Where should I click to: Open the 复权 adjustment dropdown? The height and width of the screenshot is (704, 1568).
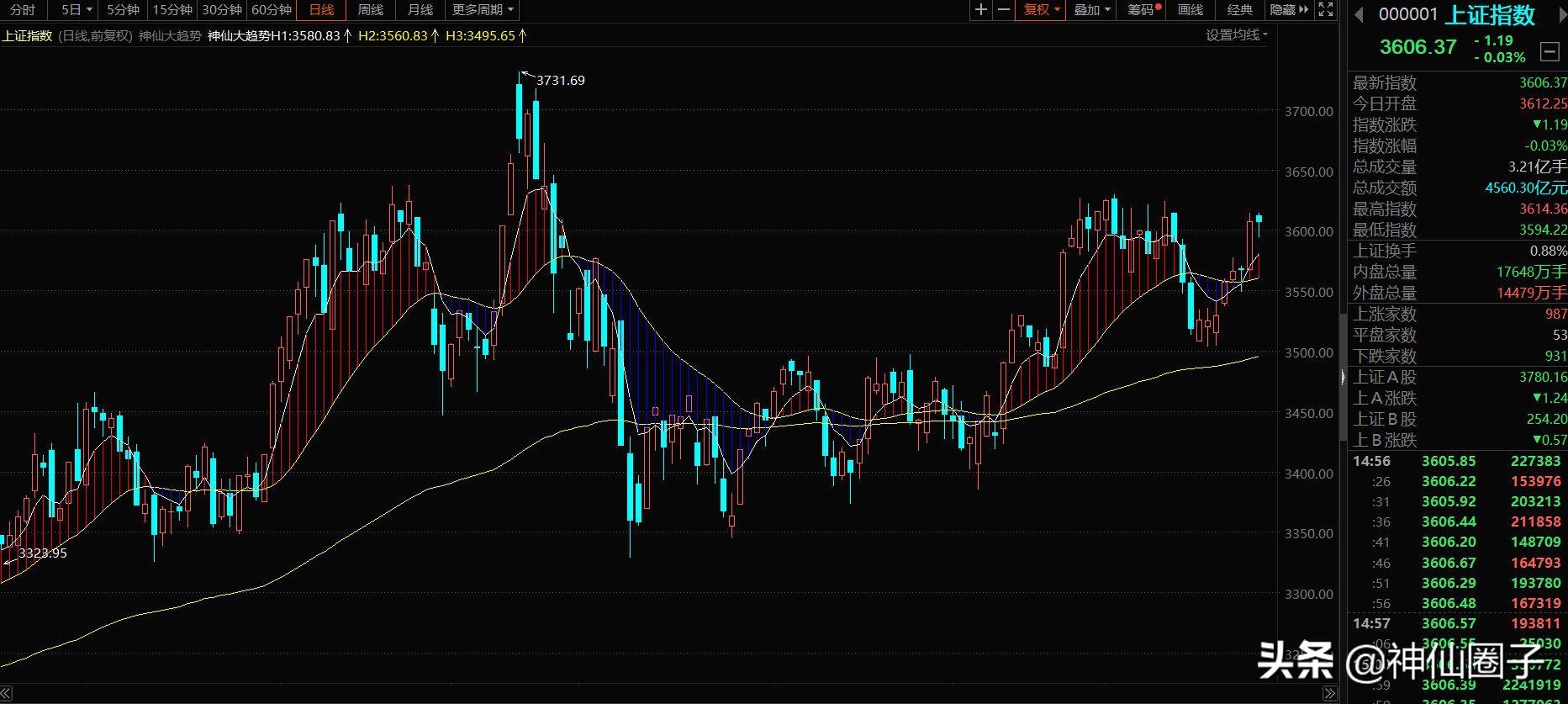pos(1042,10)
